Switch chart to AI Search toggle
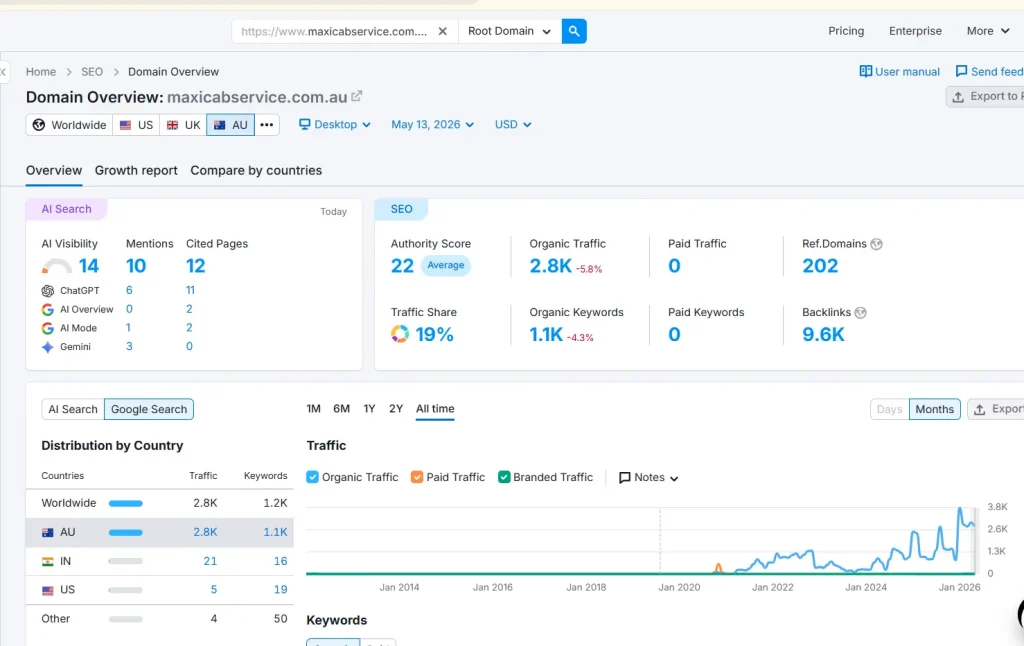 (x=72, y=409)
